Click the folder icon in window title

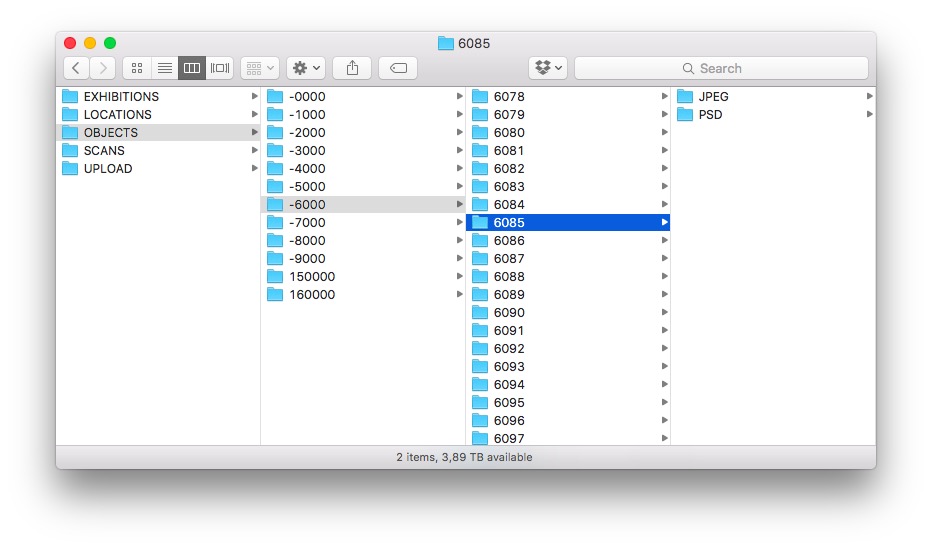(446, 43)
